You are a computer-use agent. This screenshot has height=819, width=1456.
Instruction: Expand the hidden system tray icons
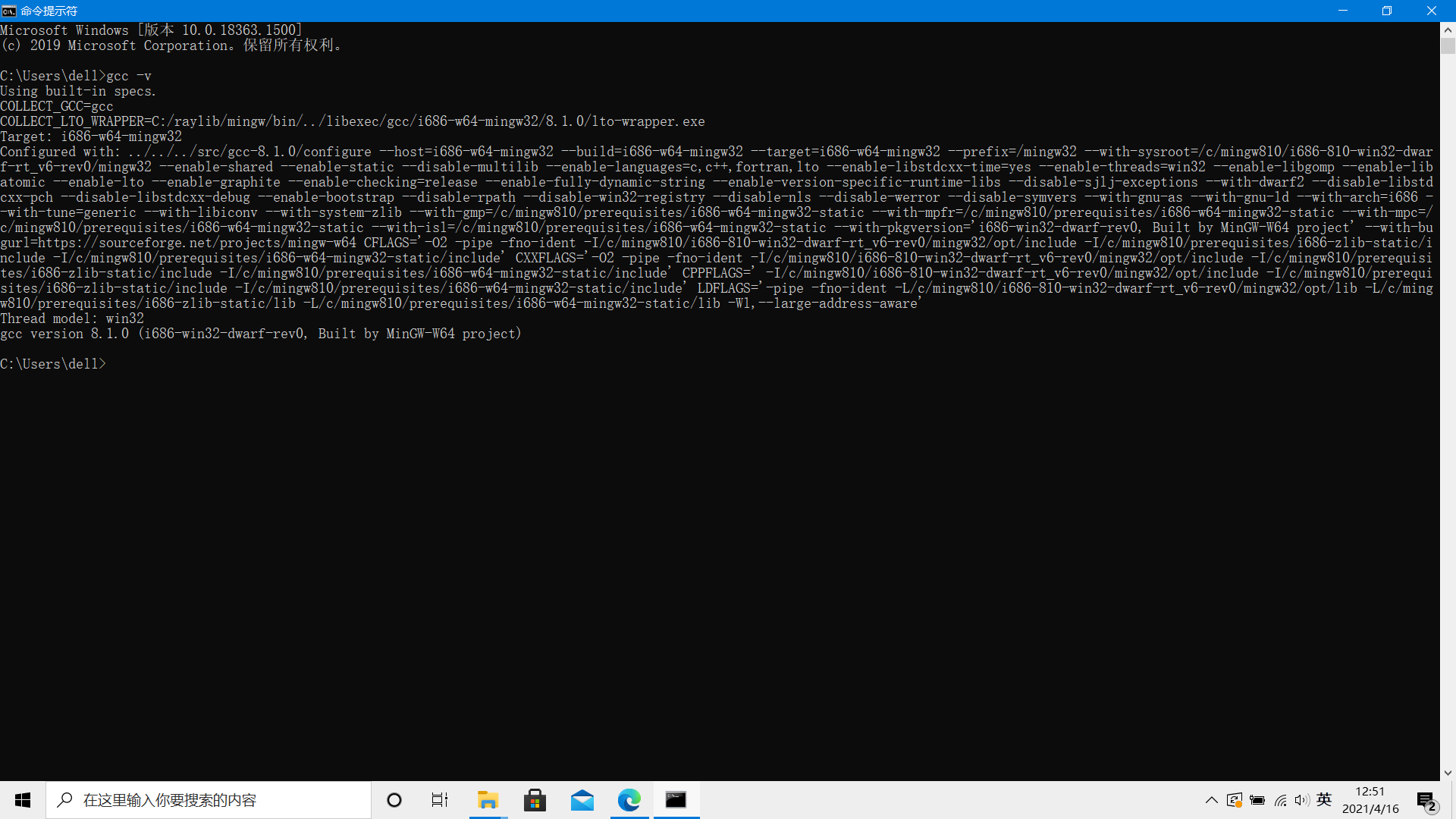pyautogui.click(x=1211, y=800)
